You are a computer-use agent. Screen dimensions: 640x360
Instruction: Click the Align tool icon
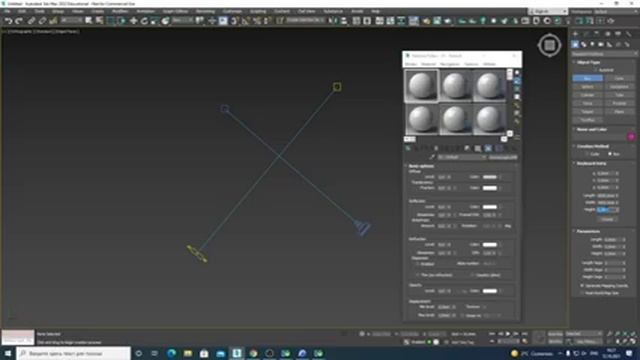[x=344, y=20]
